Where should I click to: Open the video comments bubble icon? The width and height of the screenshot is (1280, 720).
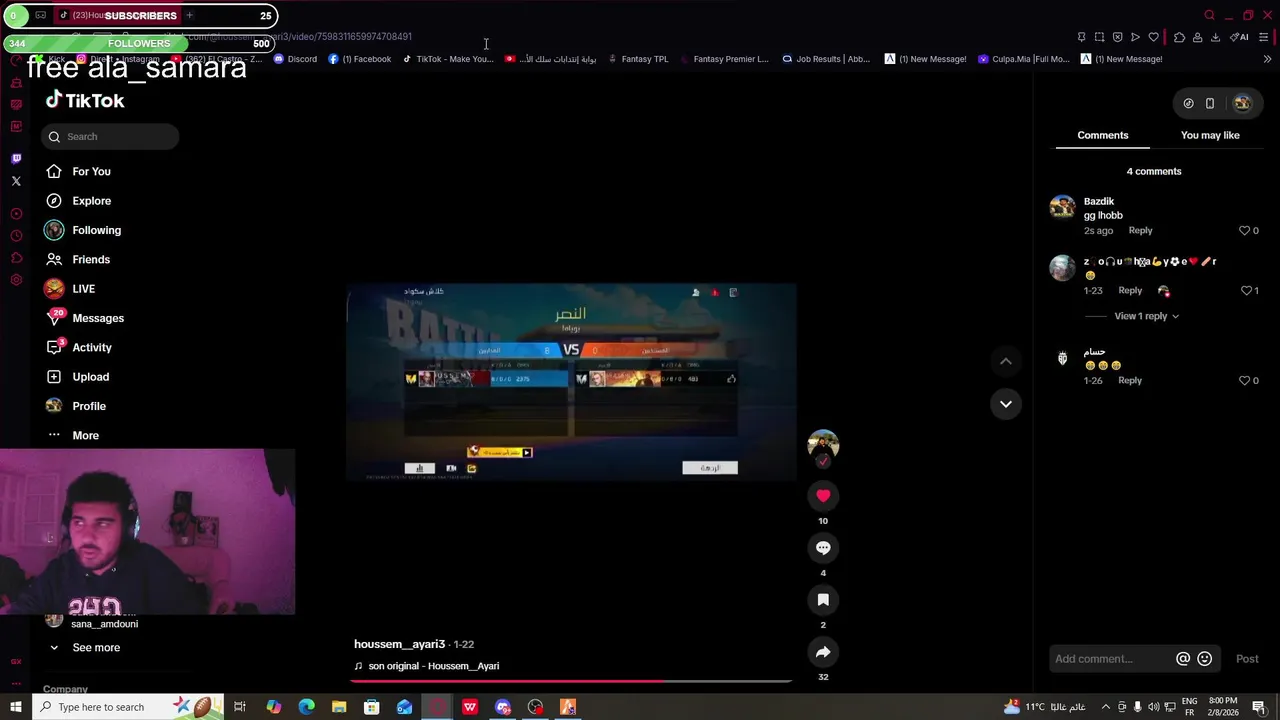pyautogui.click(x=823, y=547)
